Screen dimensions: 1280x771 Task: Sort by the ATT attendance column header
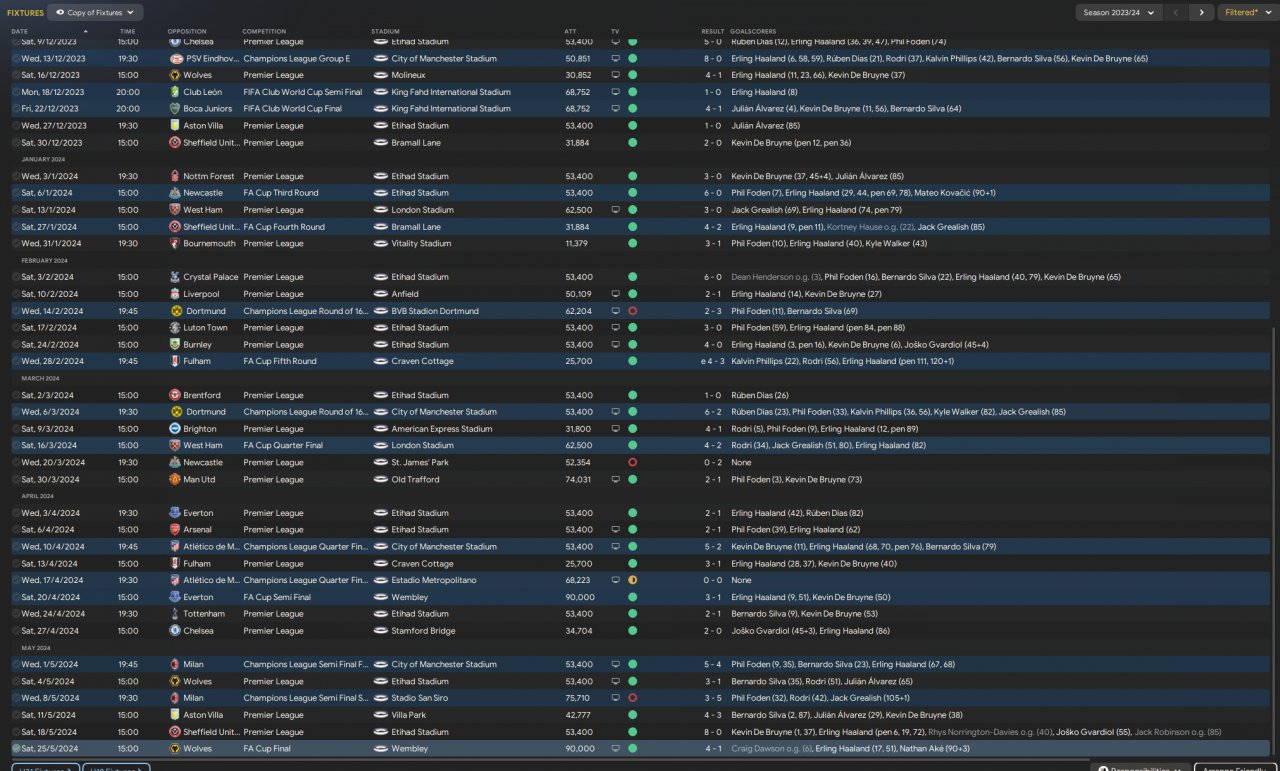pos(570,31)
